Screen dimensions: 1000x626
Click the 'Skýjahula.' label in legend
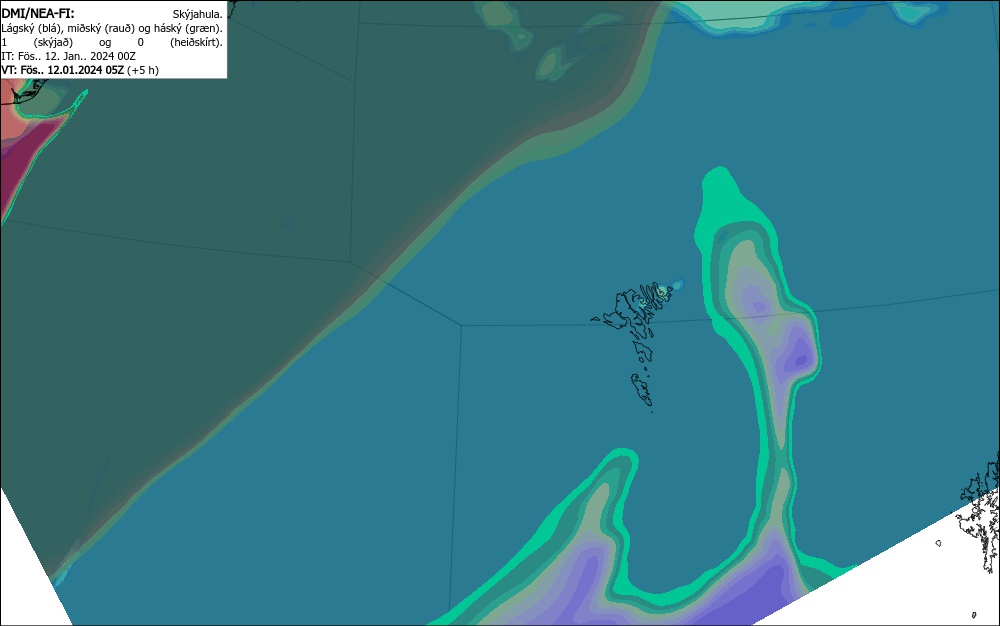[x=198, y=14]
